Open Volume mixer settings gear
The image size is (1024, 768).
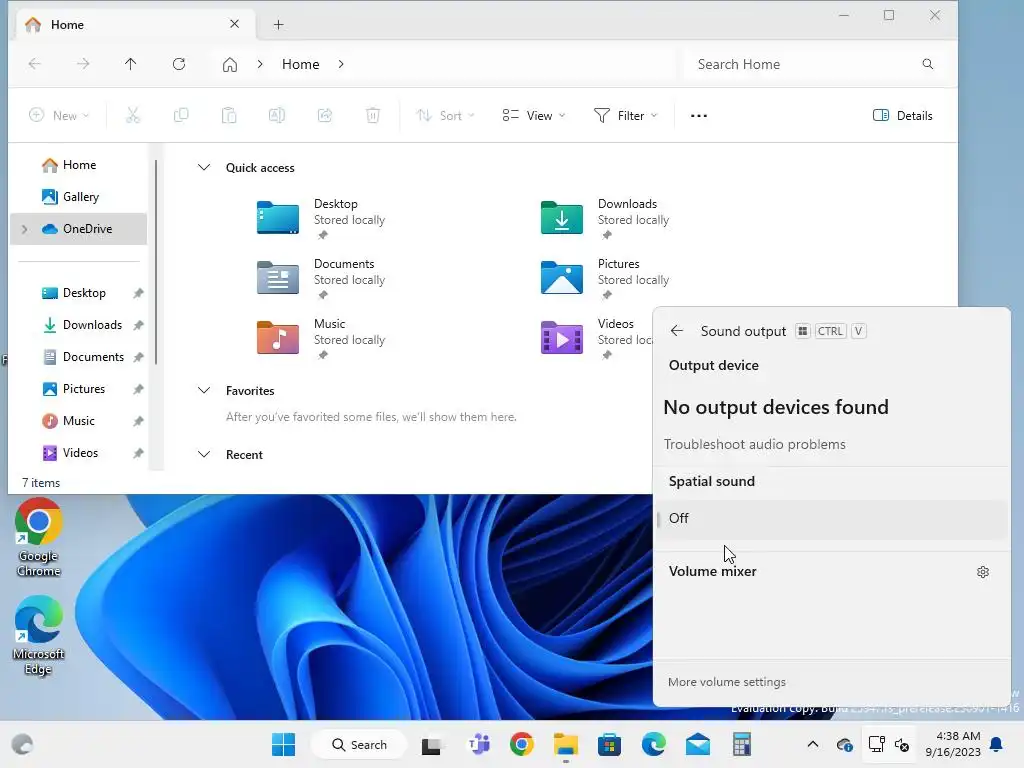point(983,572)
